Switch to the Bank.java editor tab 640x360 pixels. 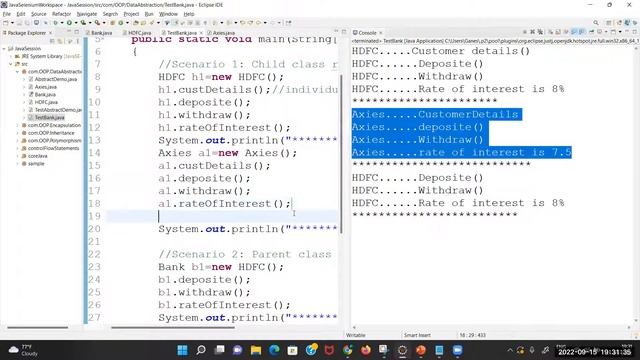point(99,33)
